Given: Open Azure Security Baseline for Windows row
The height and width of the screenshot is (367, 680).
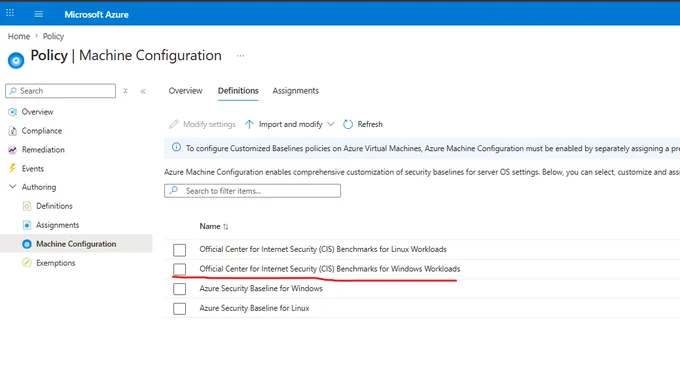Looking at the screenshot, I should coord(261,288).
